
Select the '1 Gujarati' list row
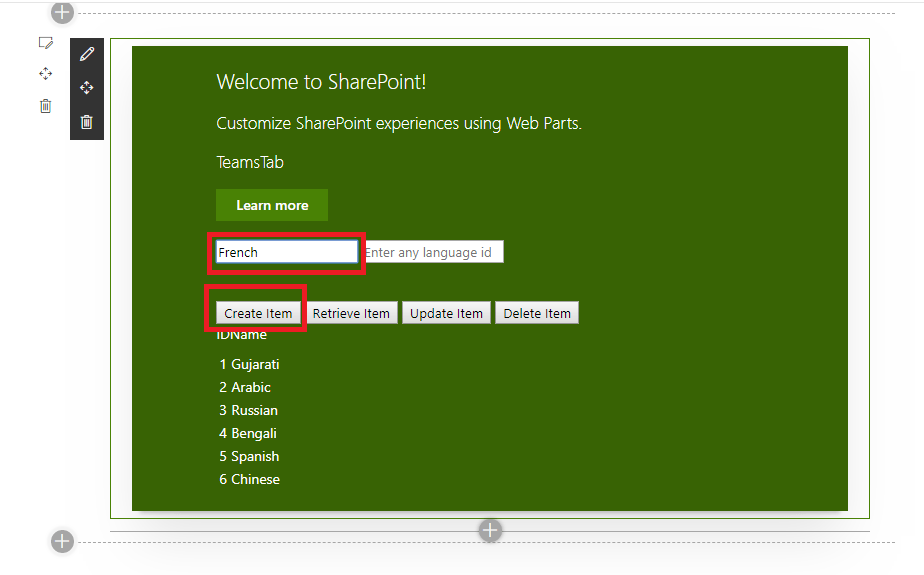[249, 364]
